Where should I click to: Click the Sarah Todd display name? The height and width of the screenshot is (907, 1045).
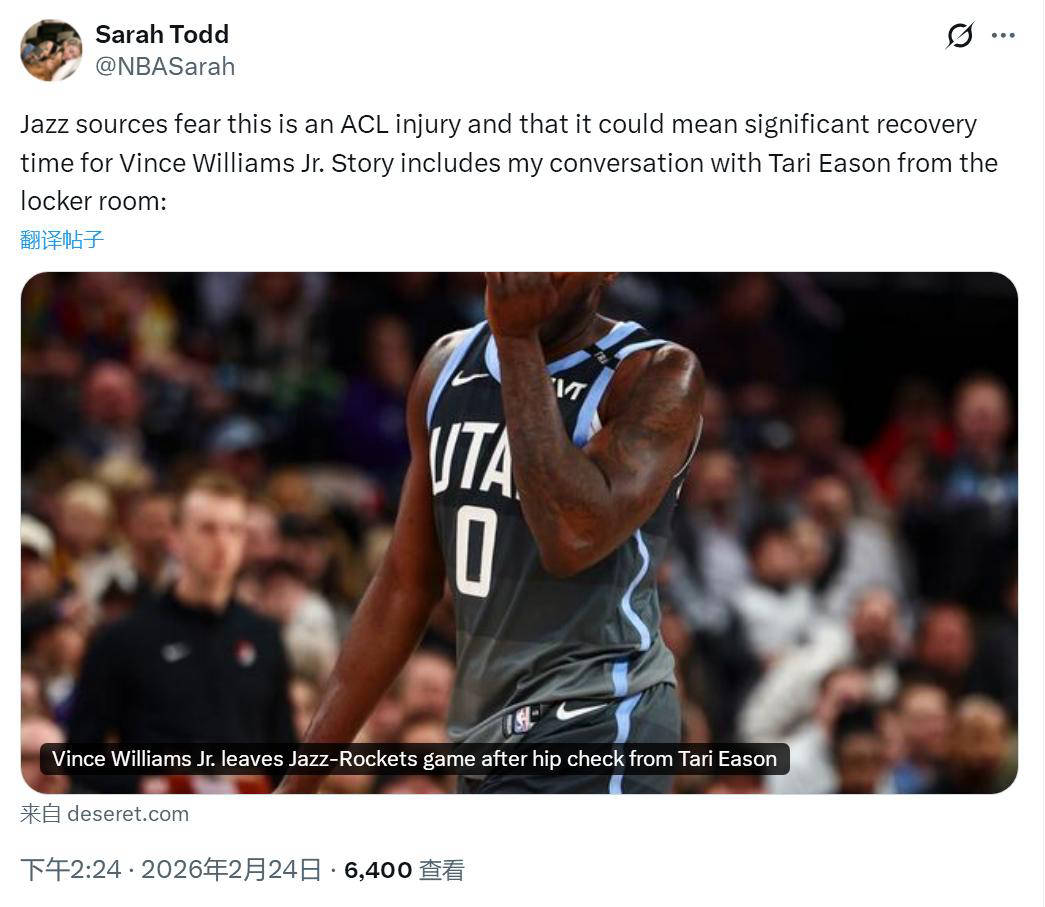[x=162, y=34]
